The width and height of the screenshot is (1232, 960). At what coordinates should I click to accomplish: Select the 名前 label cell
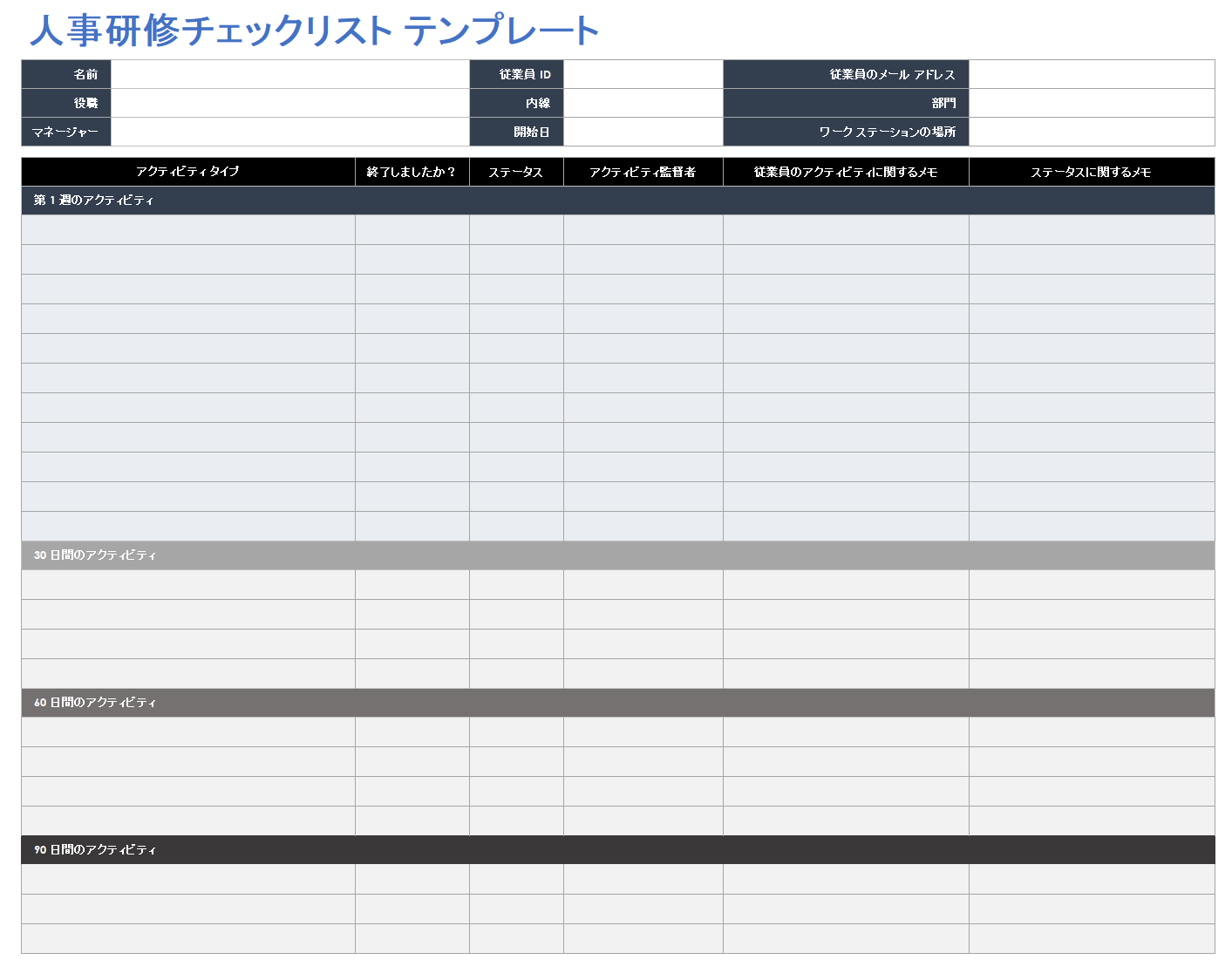[x=66, y=74]
